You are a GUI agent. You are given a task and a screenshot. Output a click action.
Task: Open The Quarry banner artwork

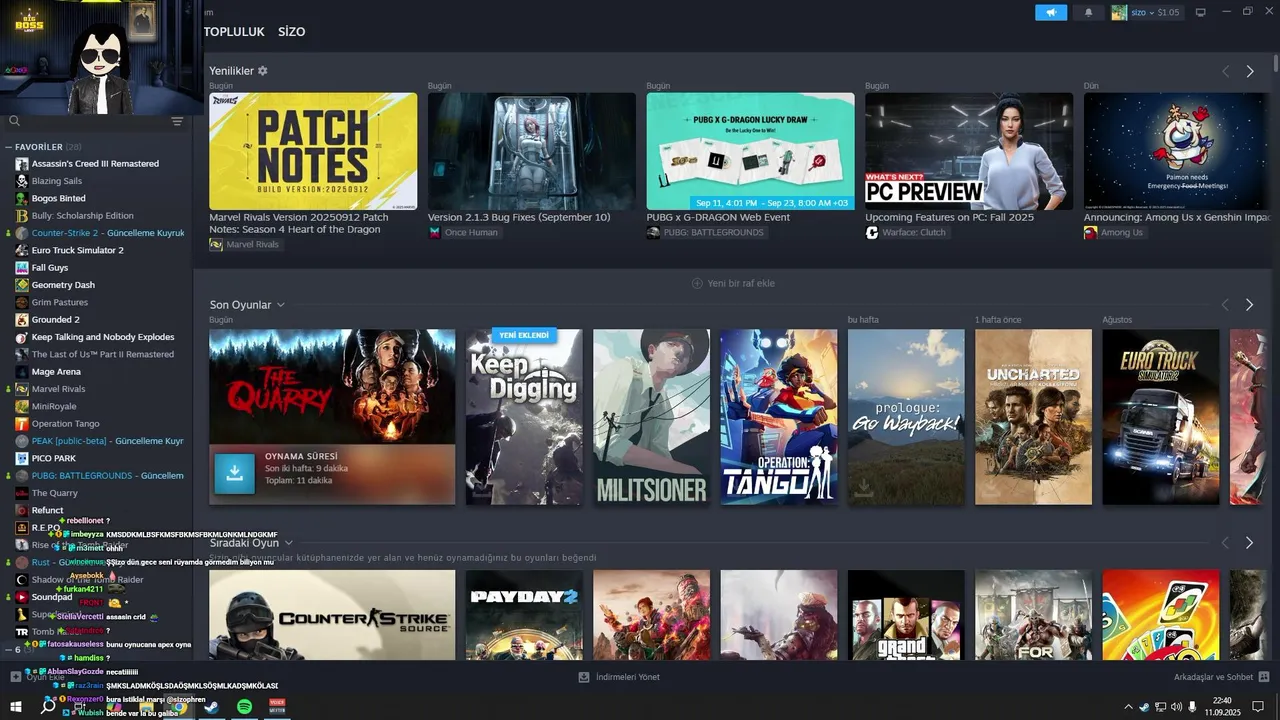click(x=332, y=387)
